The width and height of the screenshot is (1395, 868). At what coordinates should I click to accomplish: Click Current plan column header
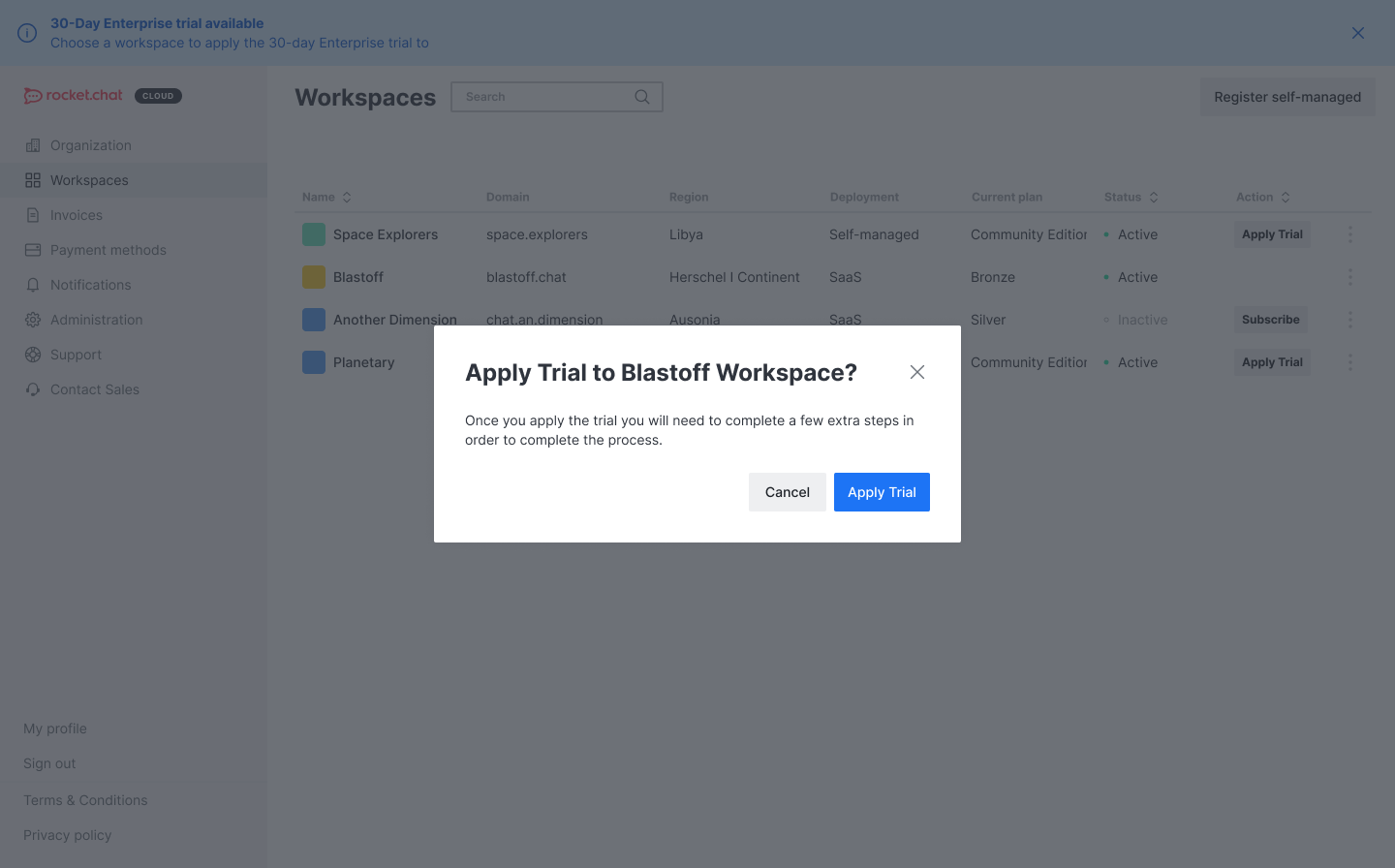[1007, 197]
